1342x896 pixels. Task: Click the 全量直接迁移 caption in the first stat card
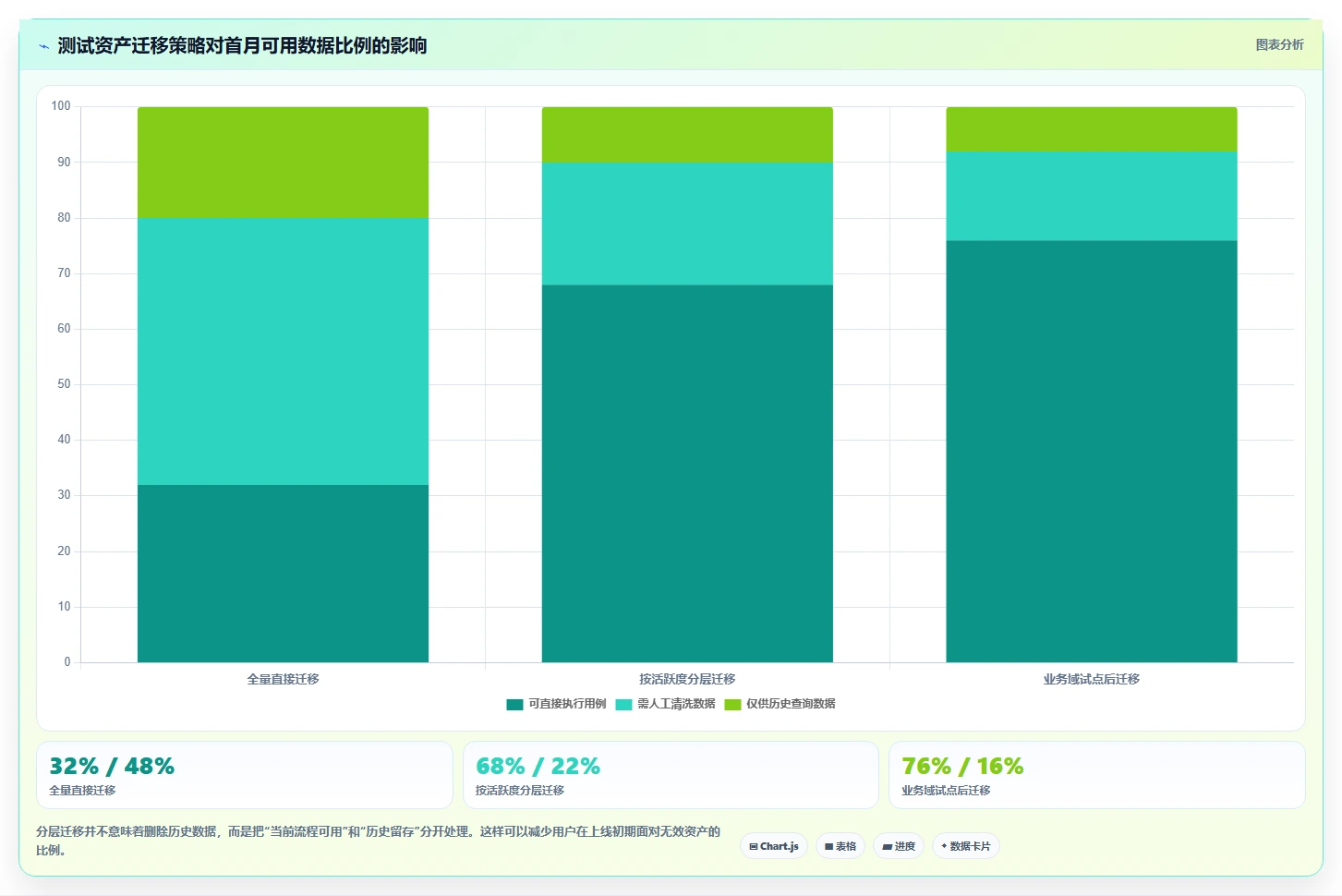82,791
